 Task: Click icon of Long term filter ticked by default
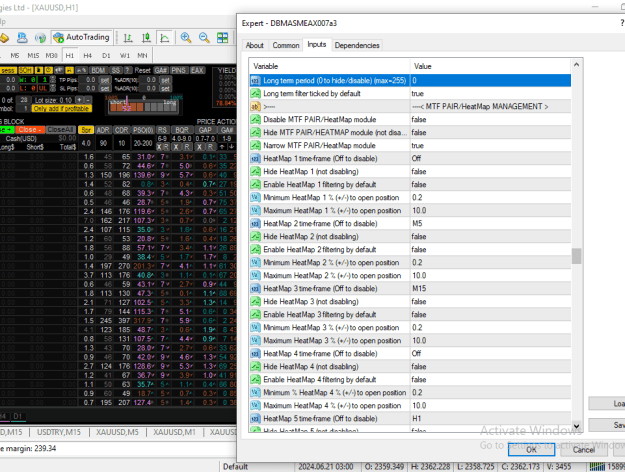[255, 94]
